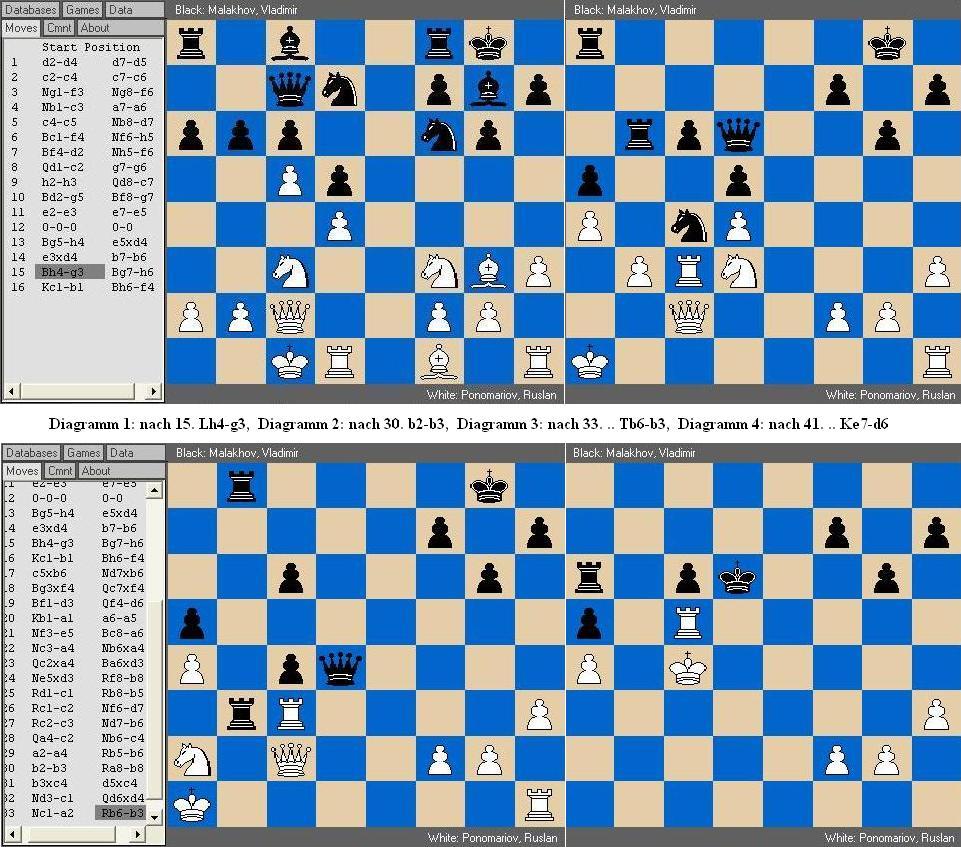Switch to the Games tab in top panel
Viewport: 961px width, 847px height.
click(x=83, y=9)
